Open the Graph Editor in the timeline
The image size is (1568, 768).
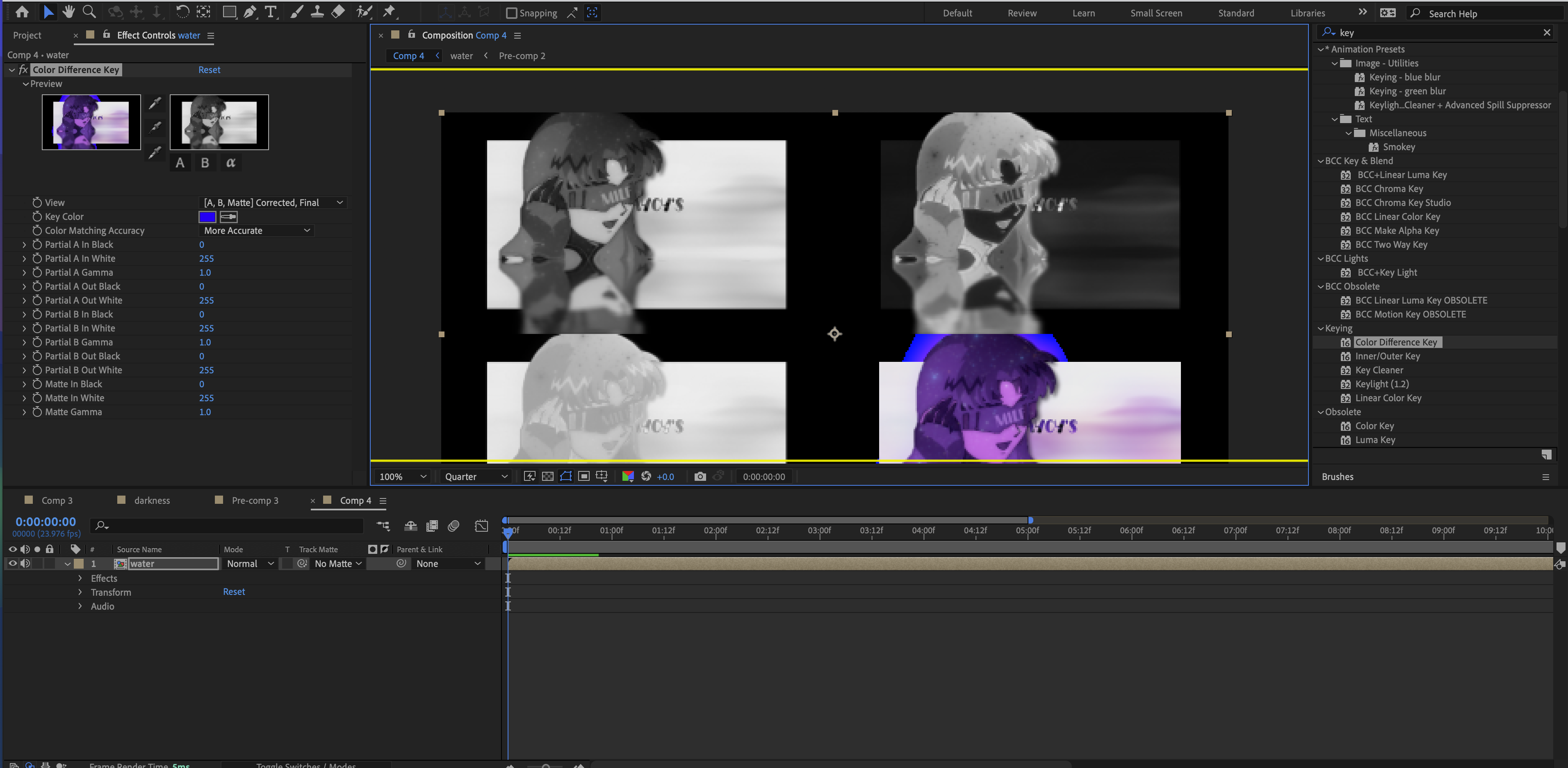[481, 526]
